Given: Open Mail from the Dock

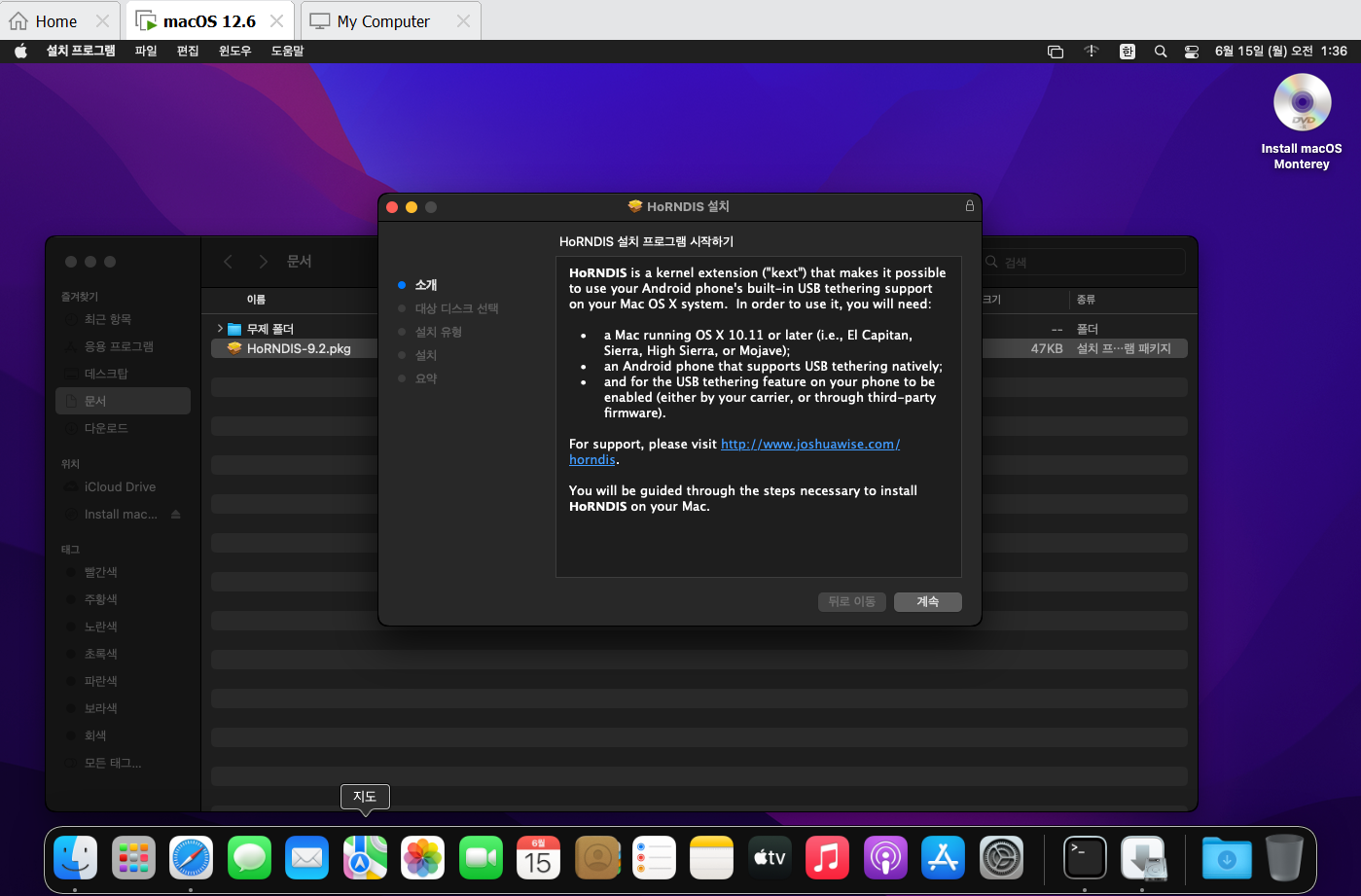Looking at the screenshot, I should point(307,858).
